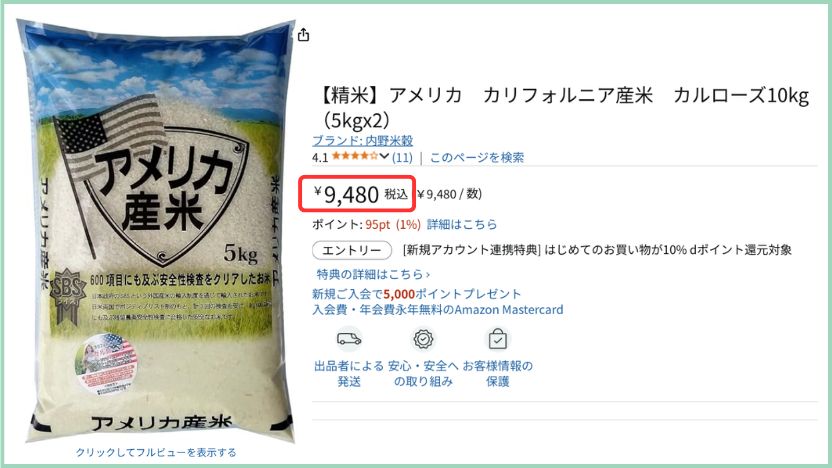This screenshot has width=832, height=468.
Task: Click the customer info protection bag icon
Action: 497,339
